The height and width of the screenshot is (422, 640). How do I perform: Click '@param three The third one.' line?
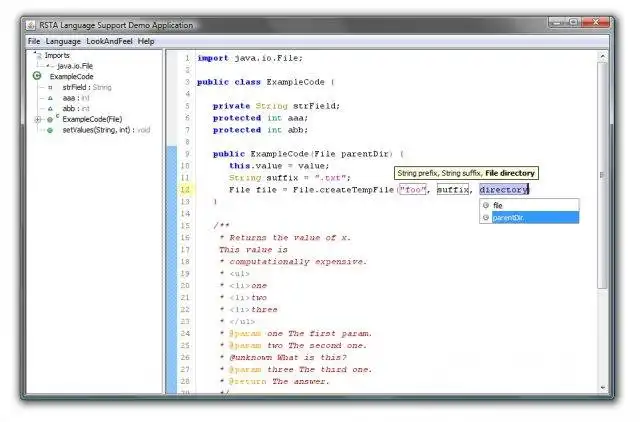[300, 369]
